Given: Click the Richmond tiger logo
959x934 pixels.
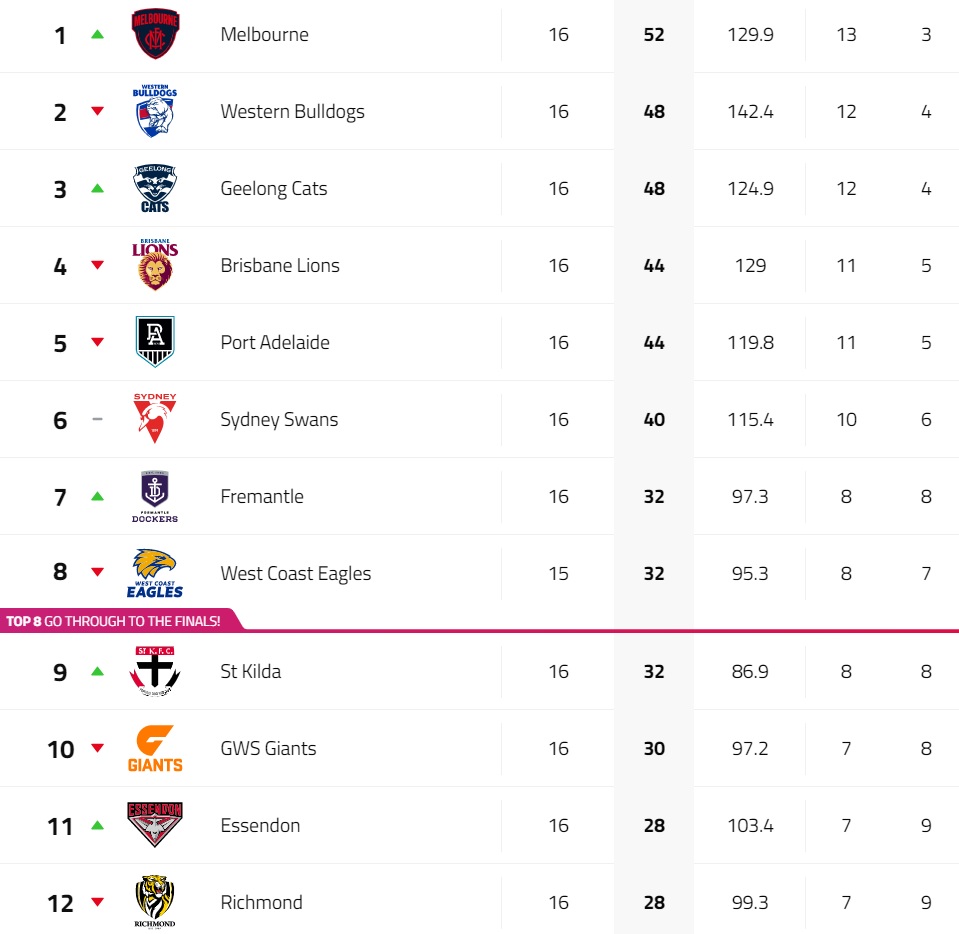Looking at the screenshot, I should click(155, 902).
